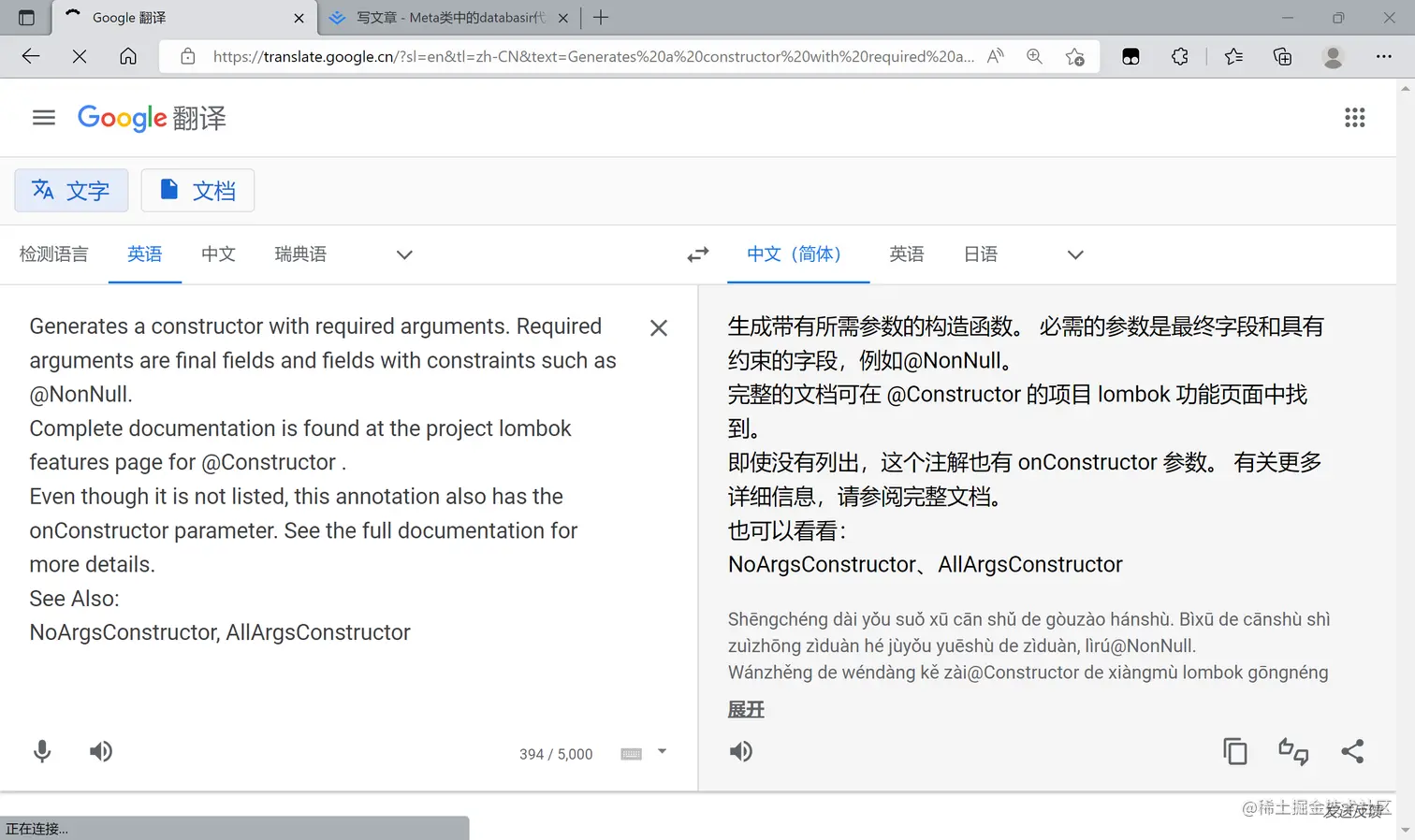Click the 394 / 5,000 character counter
Image resolution: width=1415 pixels, height=840 pixels.
pyautogui.click(x=556, y=754)
